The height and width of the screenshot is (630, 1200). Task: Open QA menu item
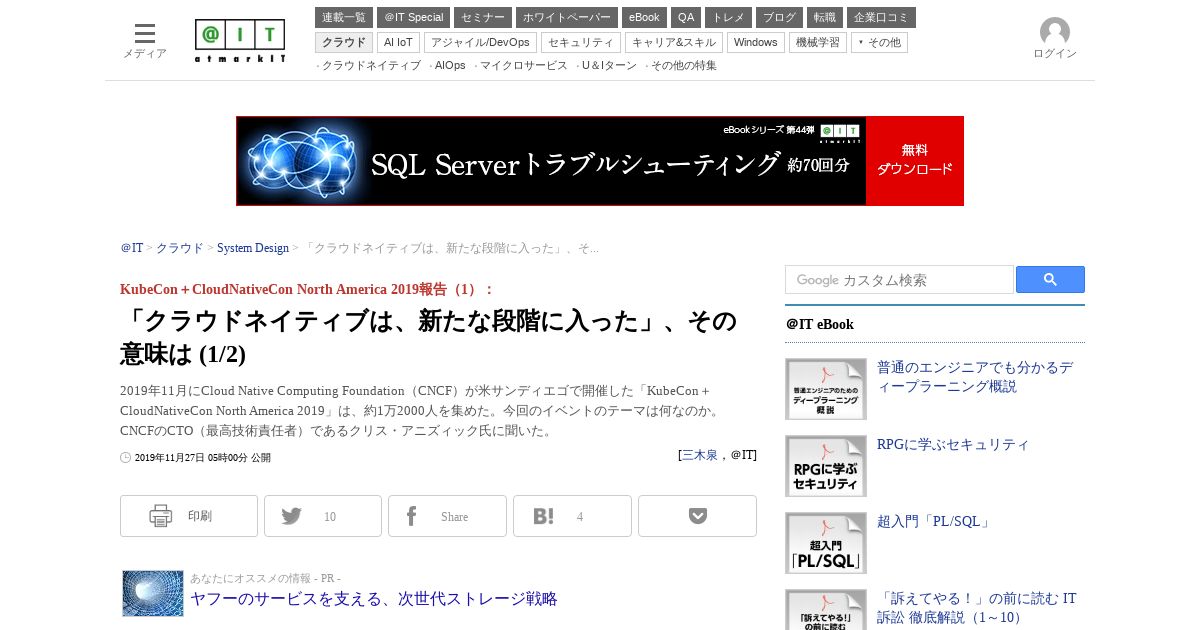coord(686,17)
